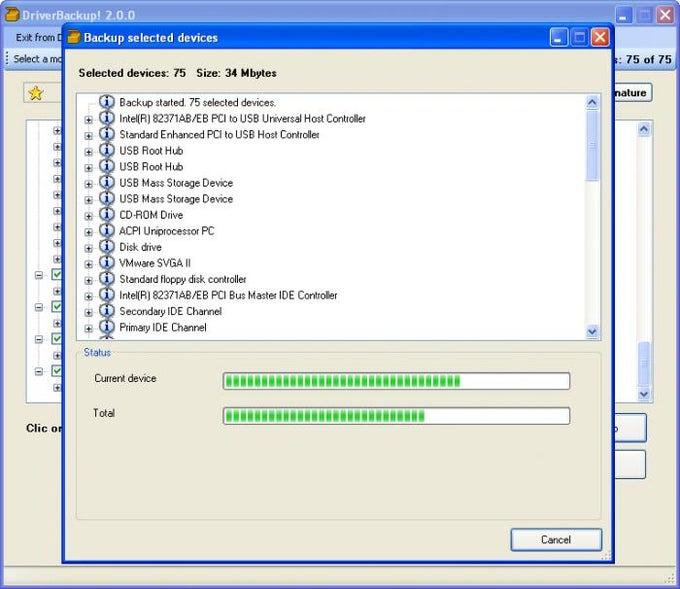This screenshot has height=589, width=680.
Task: Expand Intel 82371AB/EB PCI to USB Universal Host Controller
Action: click(x=88, y=120)
